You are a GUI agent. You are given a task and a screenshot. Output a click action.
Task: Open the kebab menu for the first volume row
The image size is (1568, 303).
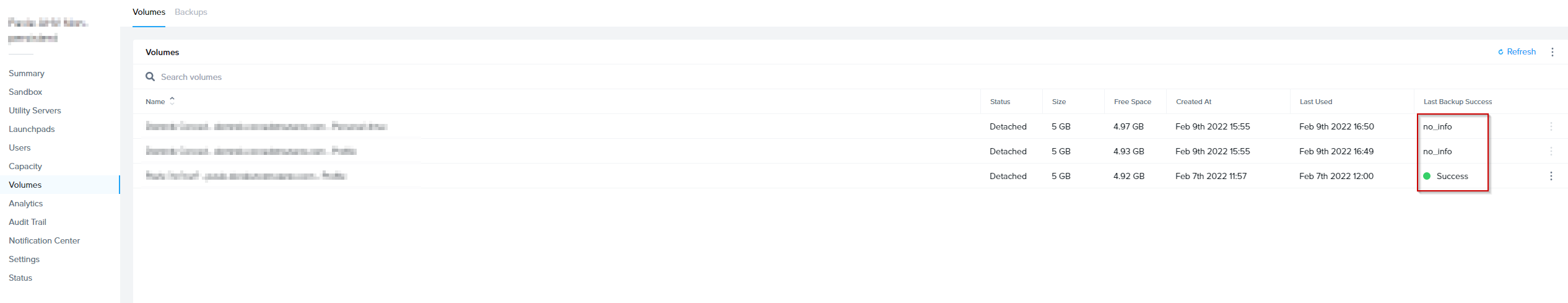tap(1551, 126)
